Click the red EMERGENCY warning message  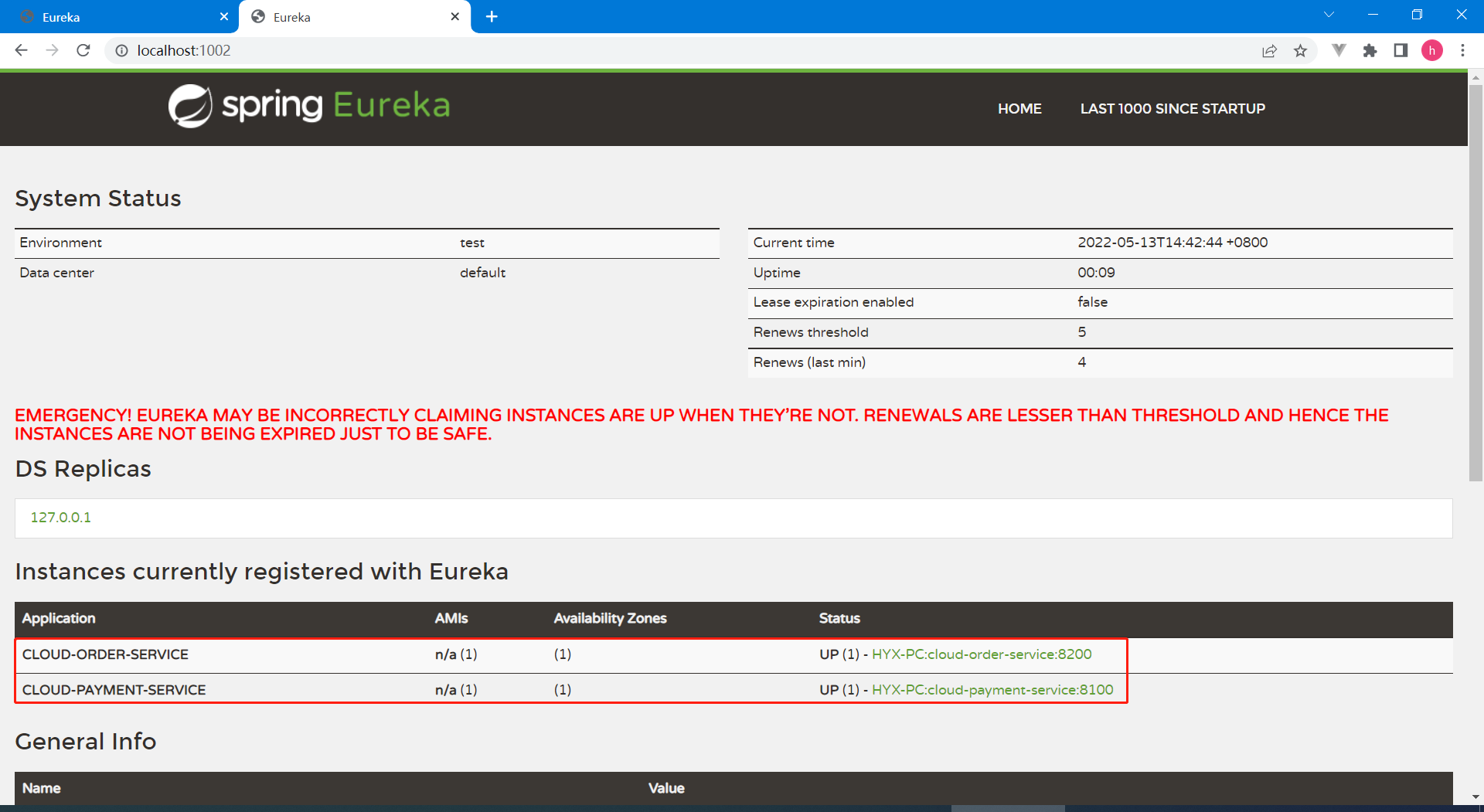pos(702,425)
